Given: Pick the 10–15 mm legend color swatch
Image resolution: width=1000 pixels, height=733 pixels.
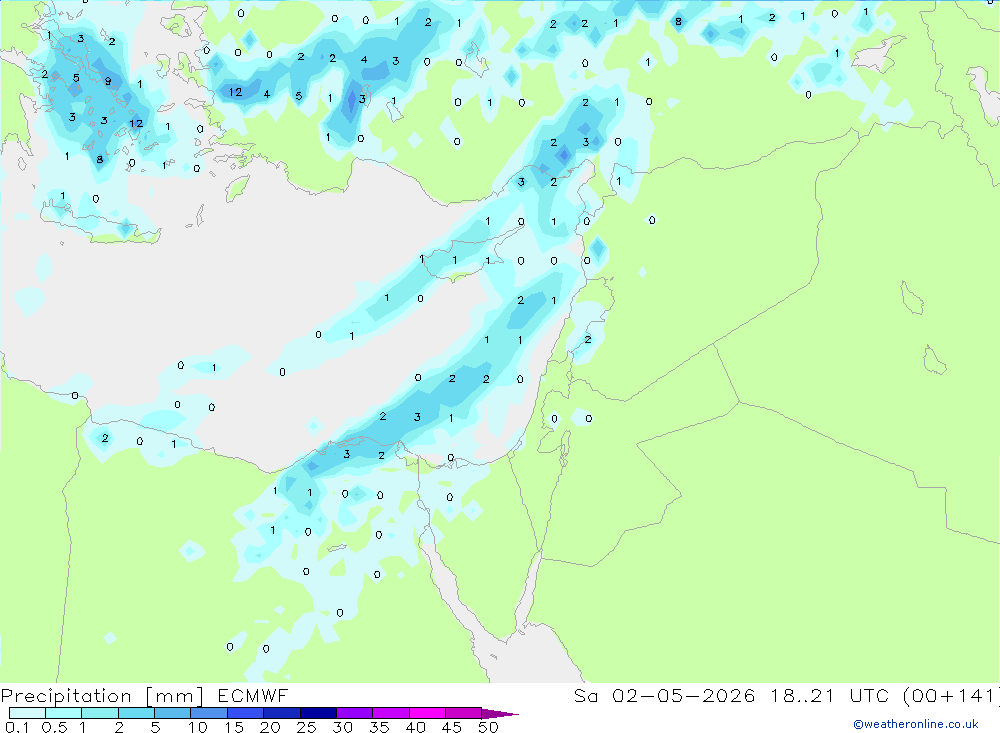Looking at the screenshot, I should (209, 713).
